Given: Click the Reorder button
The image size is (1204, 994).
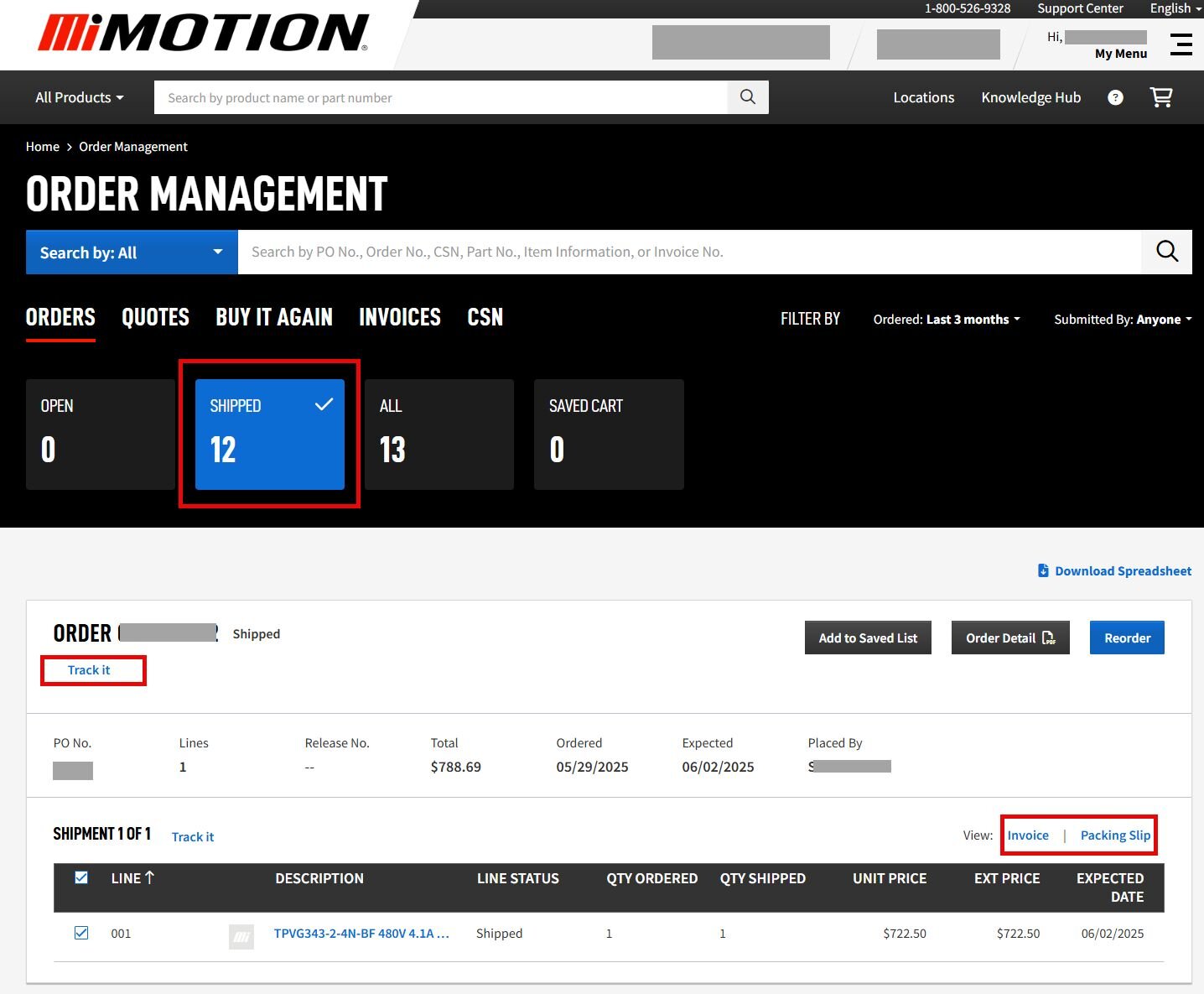Looking at the screenshot, I should coord(1127,638).
